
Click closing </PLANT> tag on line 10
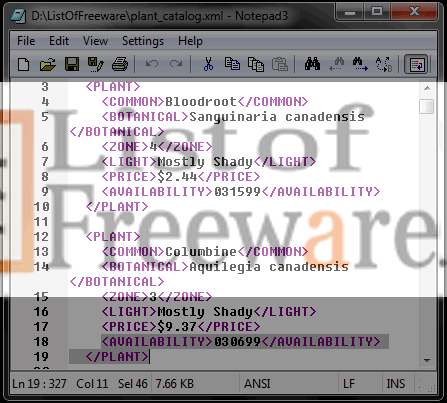(117, 207)
